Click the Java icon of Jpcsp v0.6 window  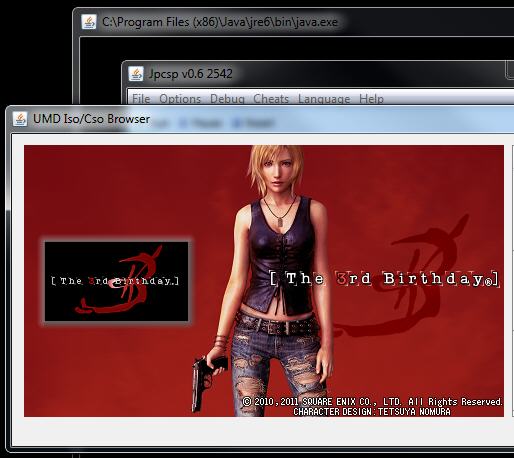pyautogui.click(x=136, y=74)
